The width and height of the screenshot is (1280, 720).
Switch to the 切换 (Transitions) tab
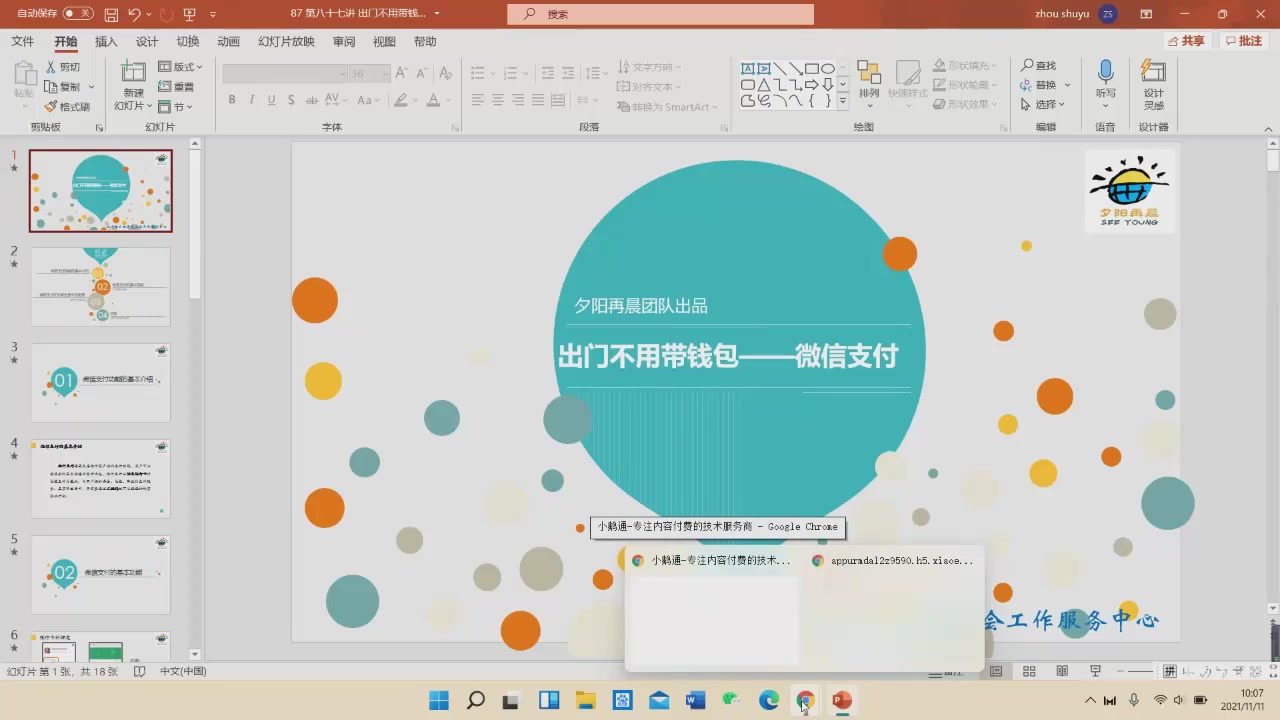pyautogui.click(x=188, y=41)
